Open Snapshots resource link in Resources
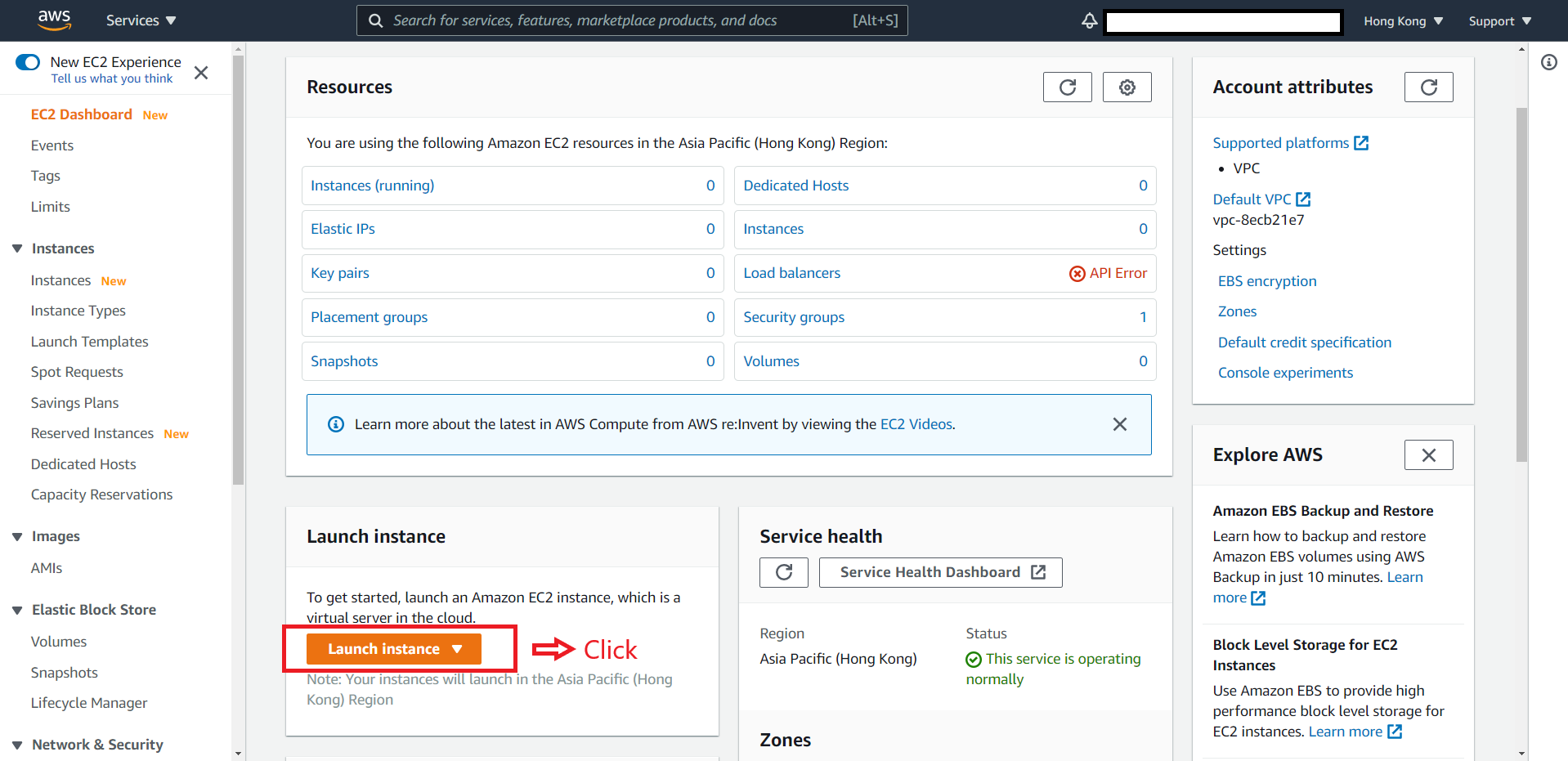This screenshot has width=1568, height=761. coord(344,361)
